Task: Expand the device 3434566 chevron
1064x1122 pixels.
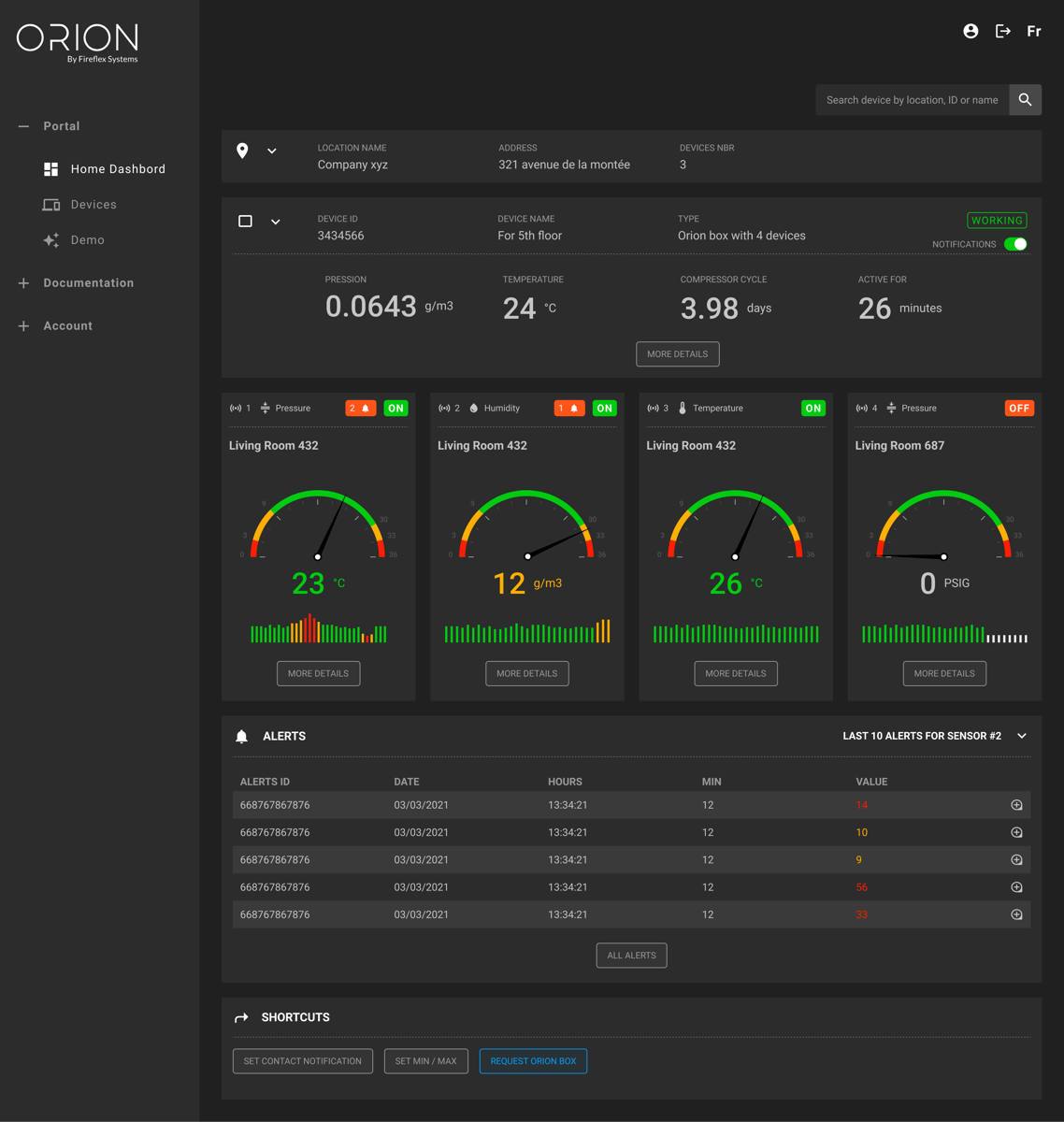Action: pos(276,222)
